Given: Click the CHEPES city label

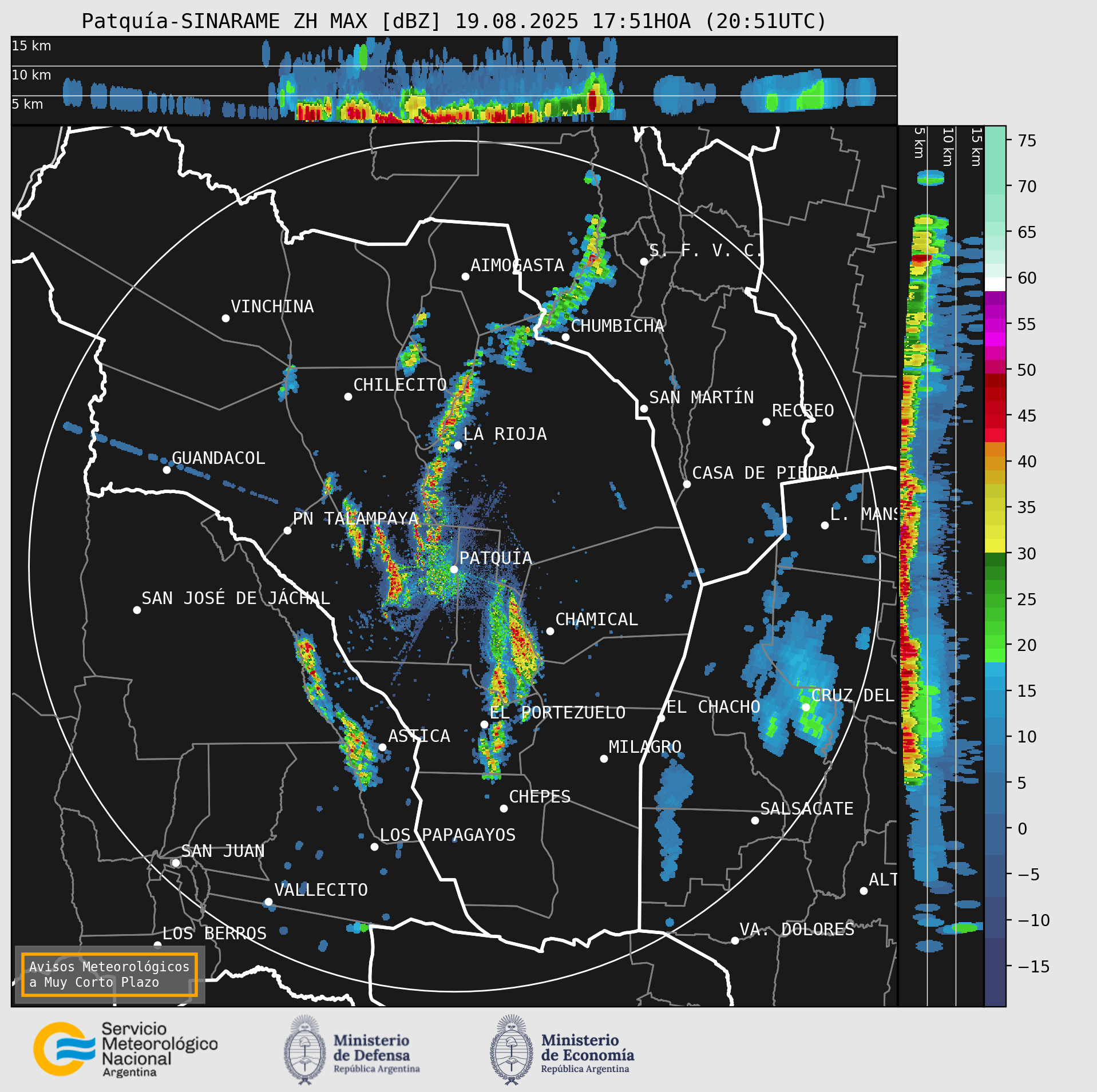Looking at the screenshot, I should pyautogui.click(x=540, y=797).
